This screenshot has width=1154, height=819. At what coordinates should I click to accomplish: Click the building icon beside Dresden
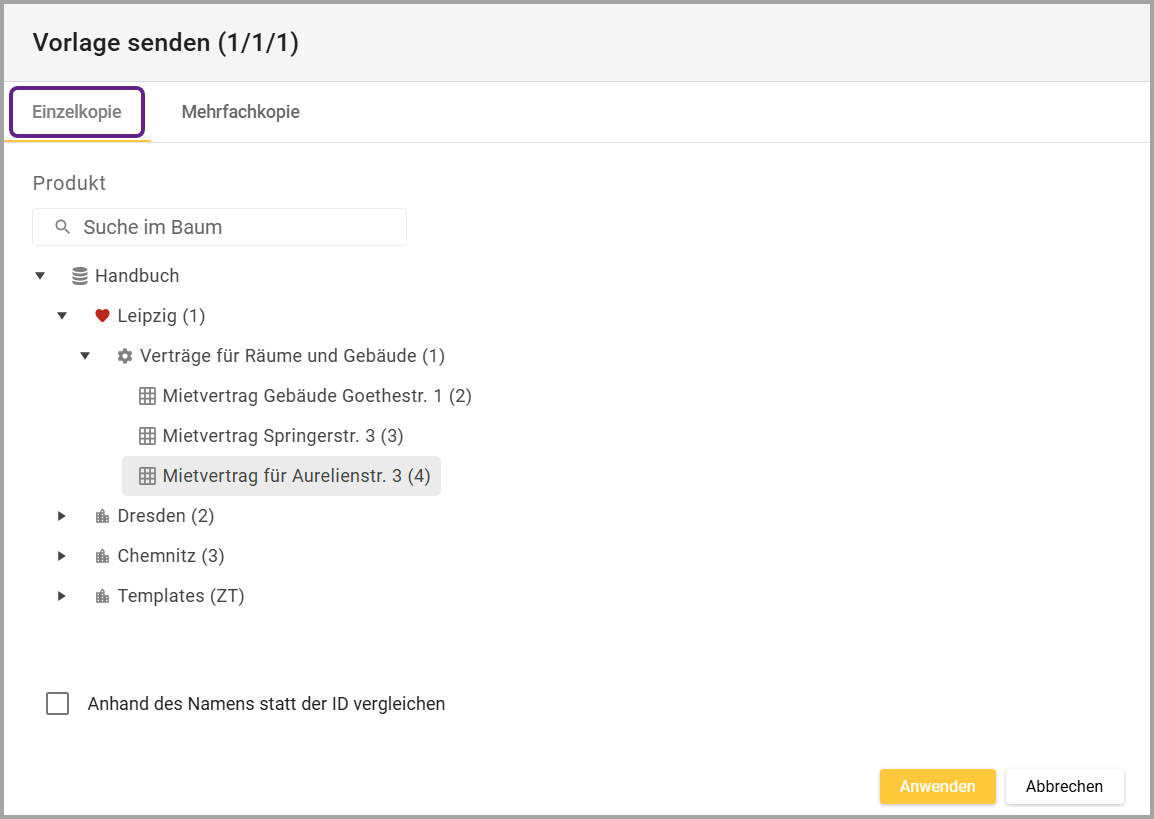point(102,517)
